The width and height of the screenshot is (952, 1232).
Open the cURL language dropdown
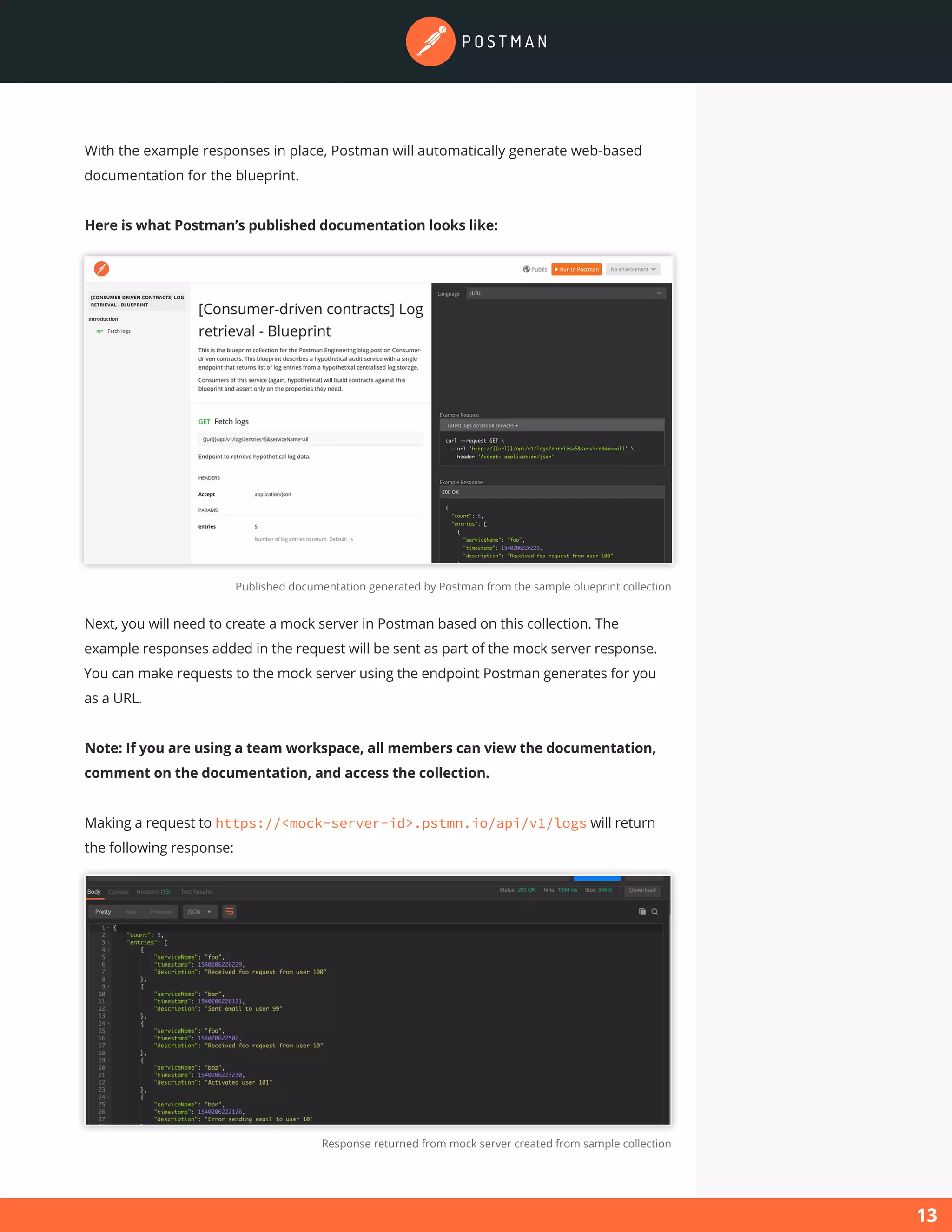click(566, 293)
